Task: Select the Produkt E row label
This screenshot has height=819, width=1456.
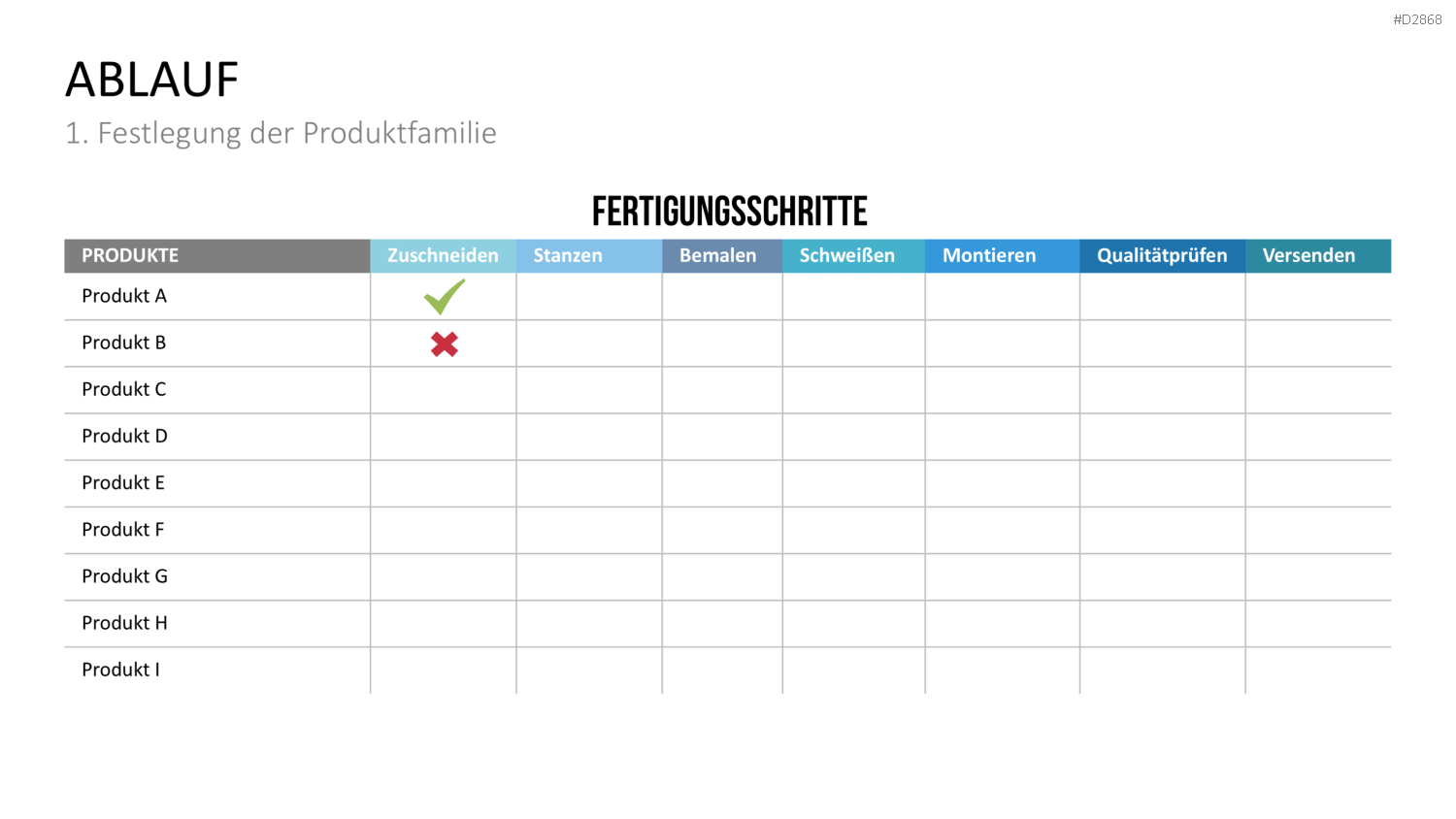Action: tap(123, 482)
